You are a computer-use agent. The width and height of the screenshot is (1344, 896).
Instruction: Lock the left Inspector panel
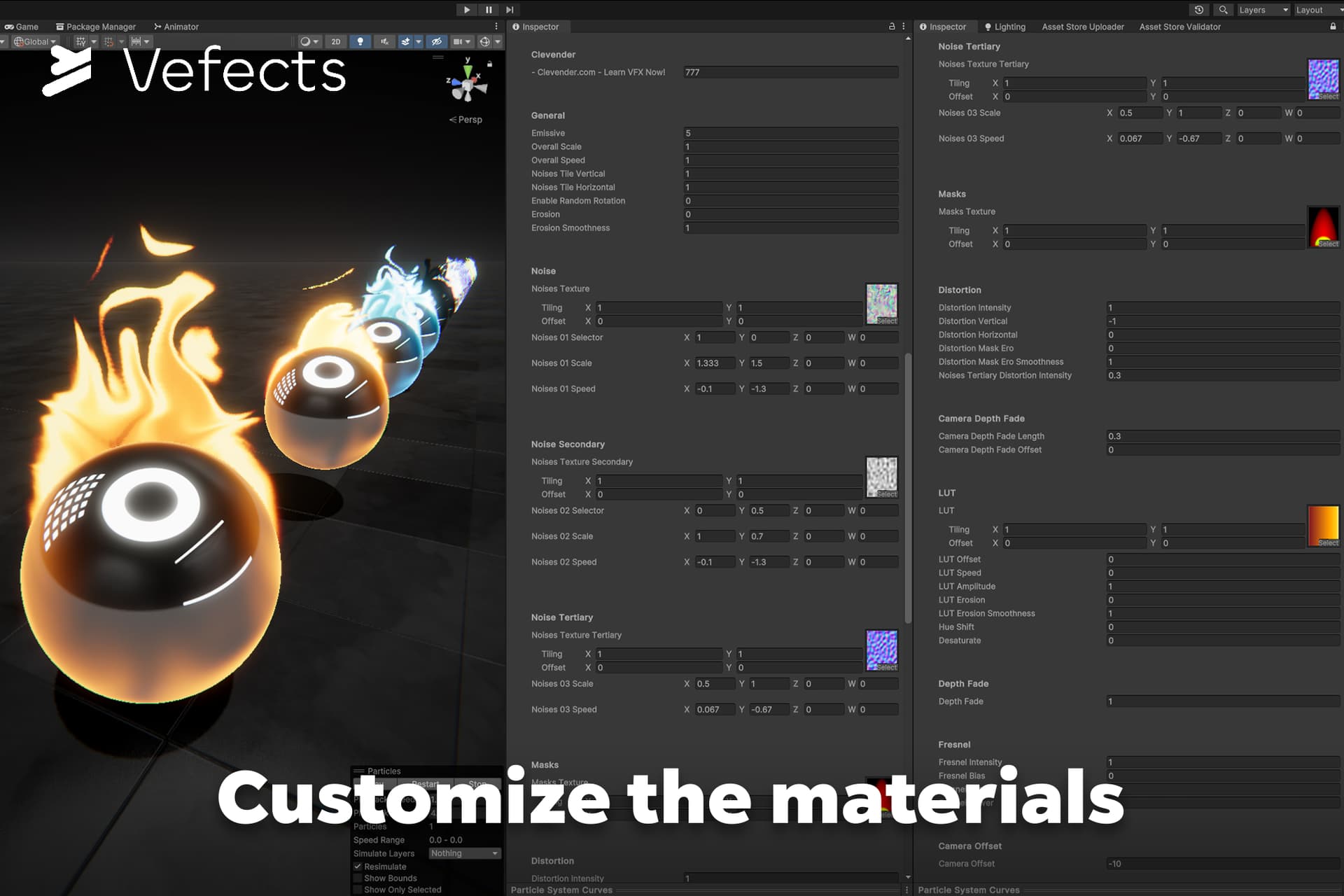click(x=892, y=27)
